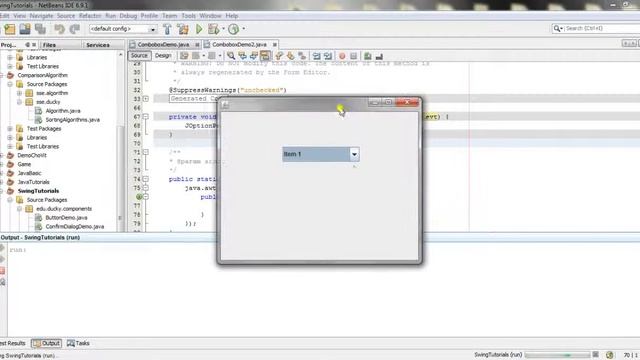Toggle bookmark on current line

pos(302,56)
